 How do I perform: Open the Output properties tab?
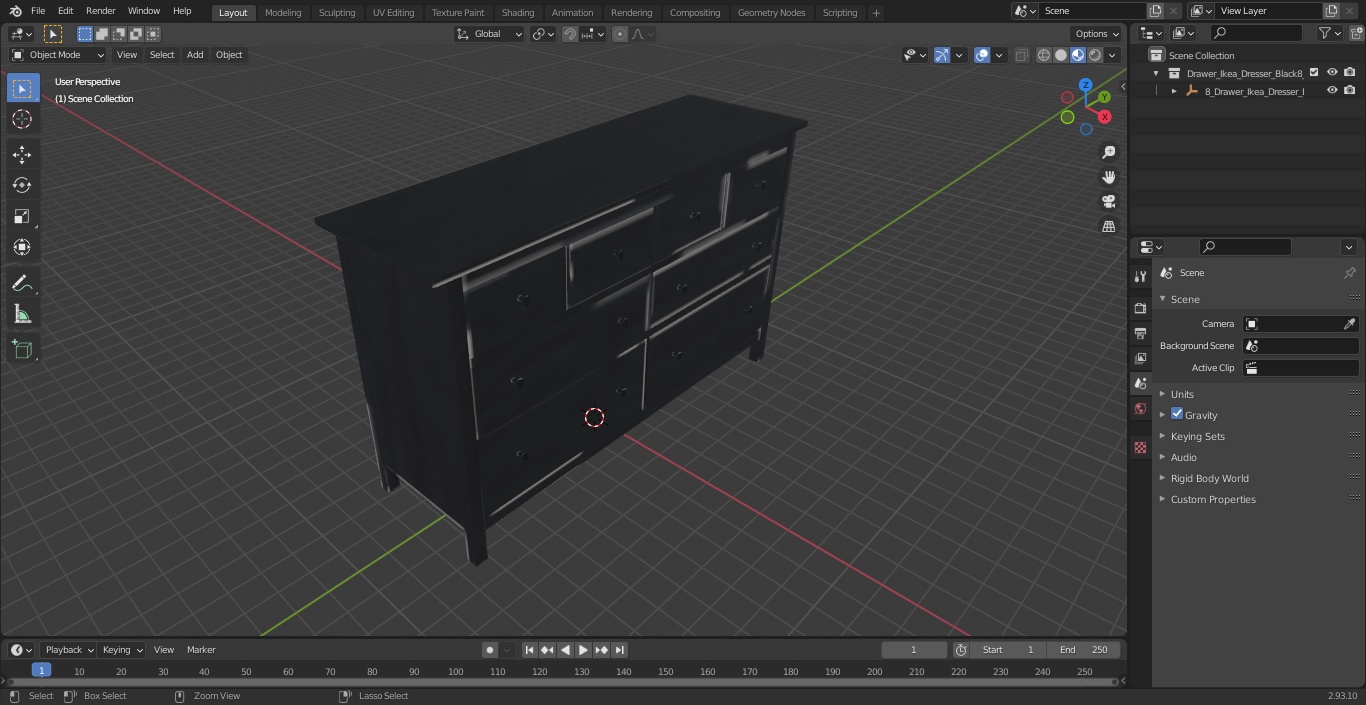tap(1140, 333)
